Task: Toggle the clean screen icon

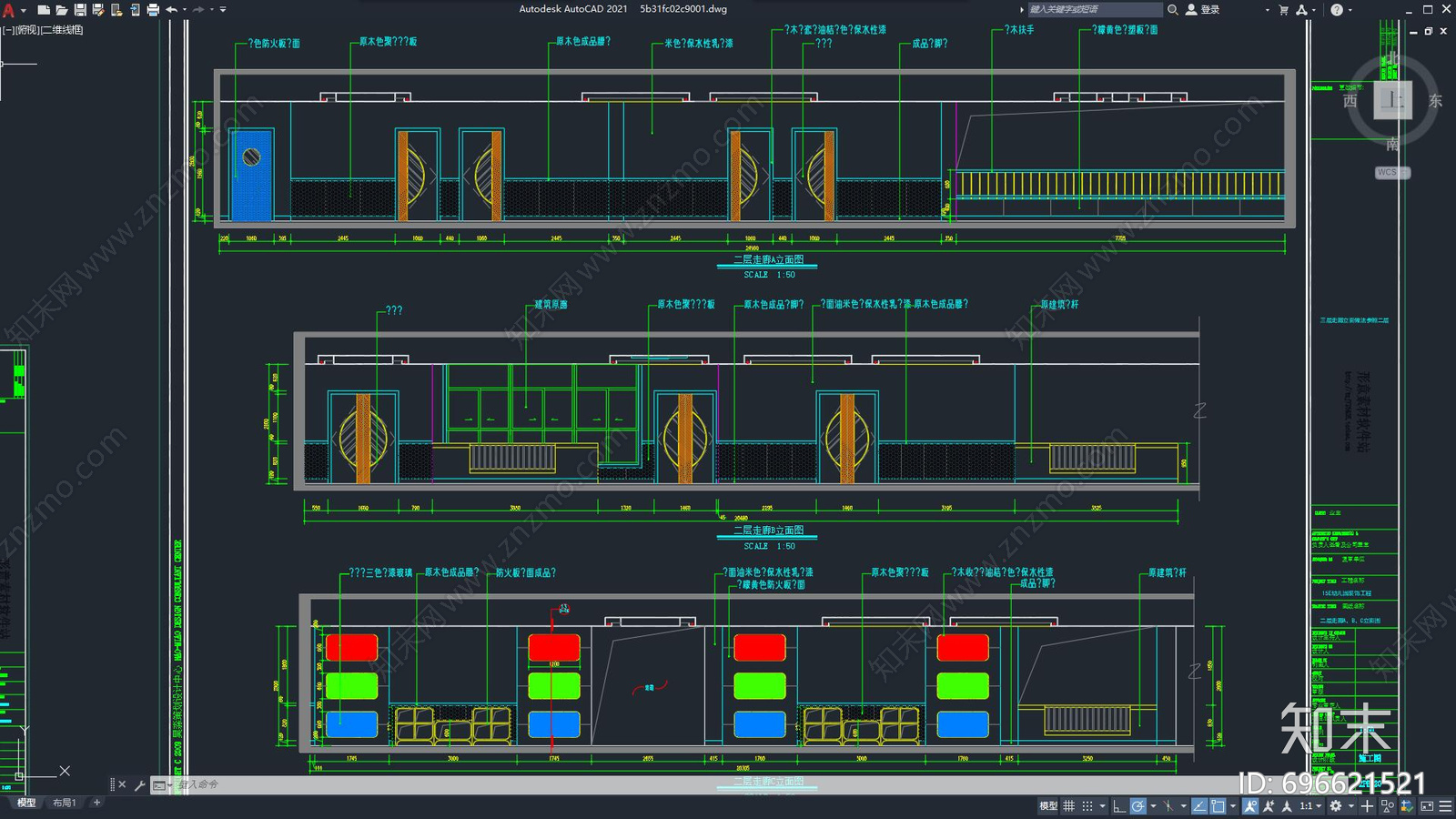Action: coord(1427,806)
